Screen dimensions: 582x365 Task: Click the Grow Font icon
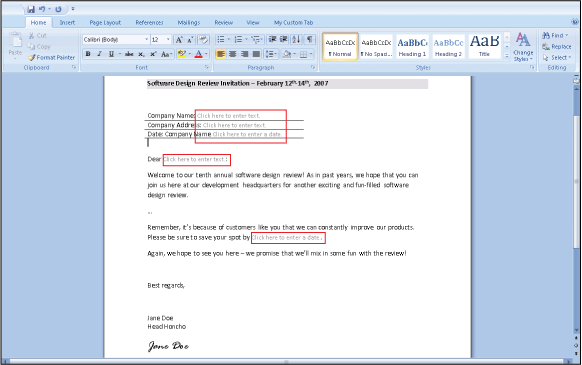tap(179, 39)
